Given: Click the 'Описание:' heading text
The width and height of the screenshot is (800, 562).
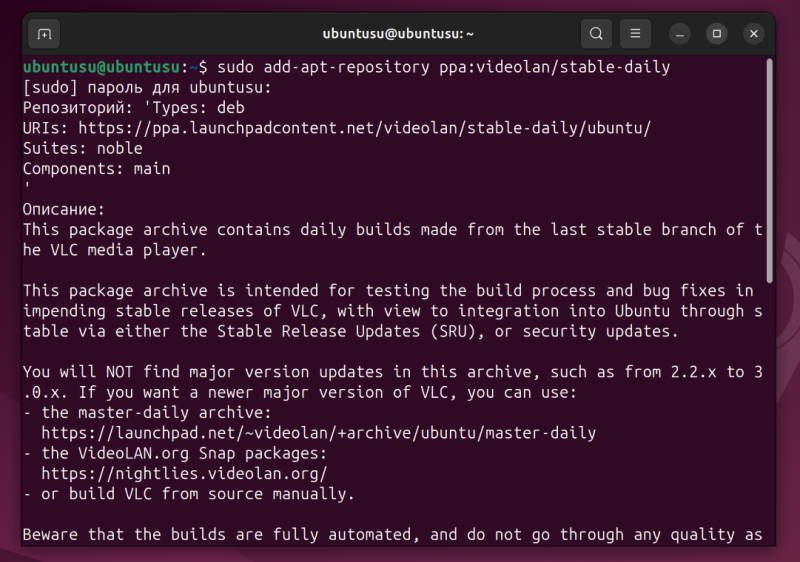Looking at the screenshot, I should [63, 209].
